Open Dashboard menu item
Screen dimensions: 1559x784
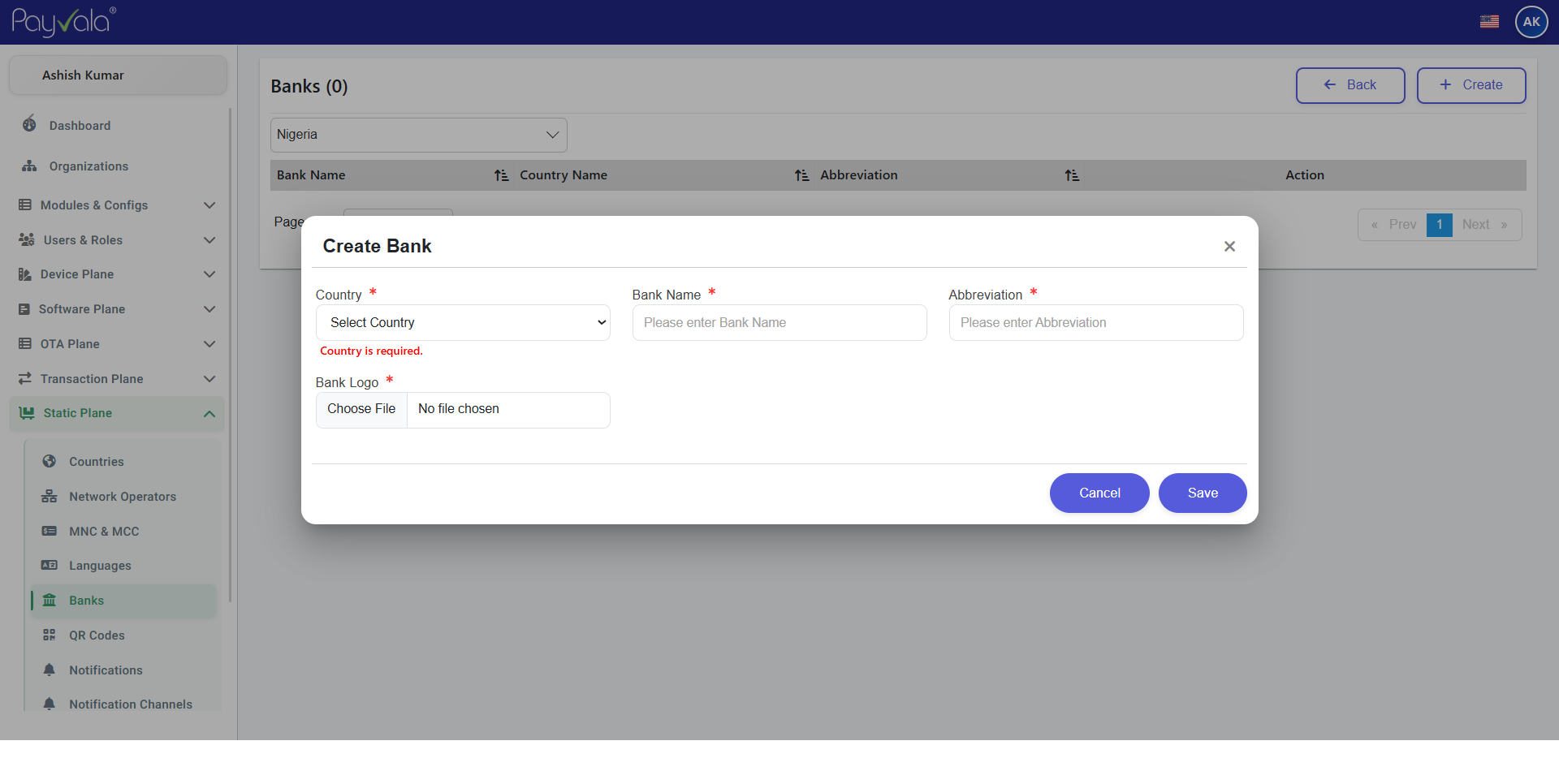80,125
